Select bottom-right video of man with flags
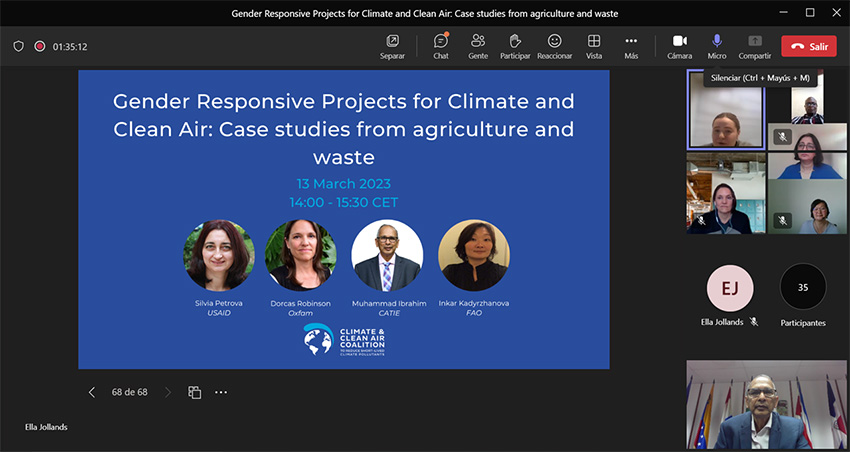The image size is (850, 452). pyautogui.click(x=767, y=404)
